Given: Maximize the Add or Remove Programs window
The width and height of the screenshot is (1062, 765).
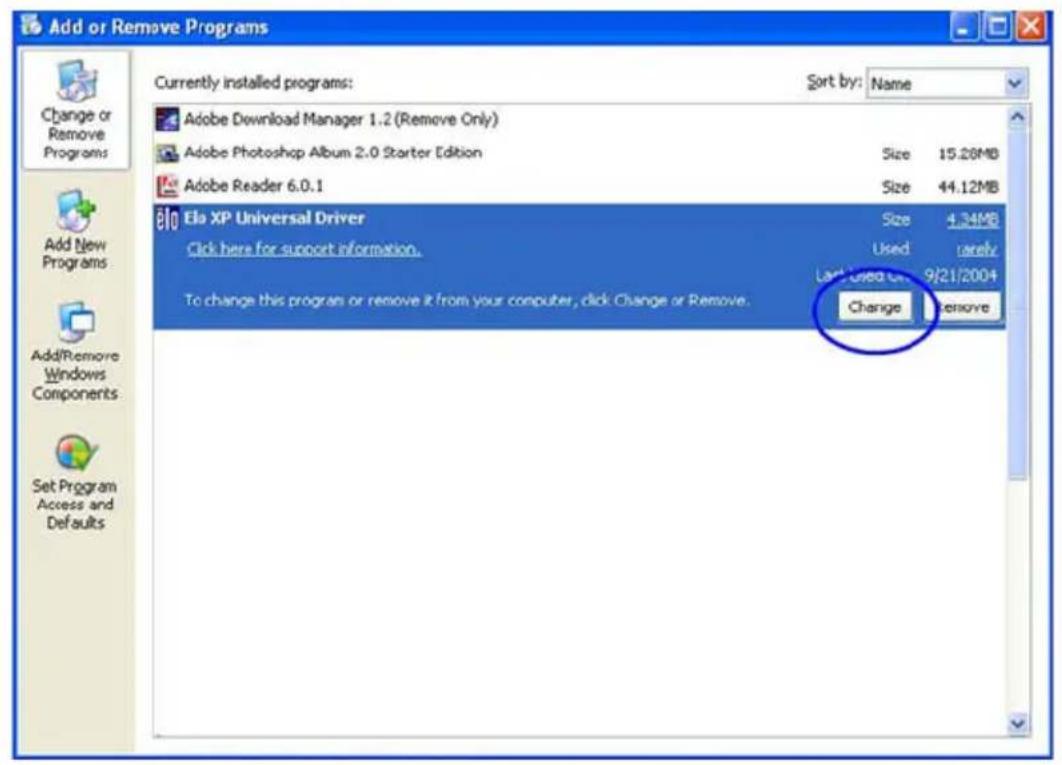Looking at the screenshot, I should point(997,27).
